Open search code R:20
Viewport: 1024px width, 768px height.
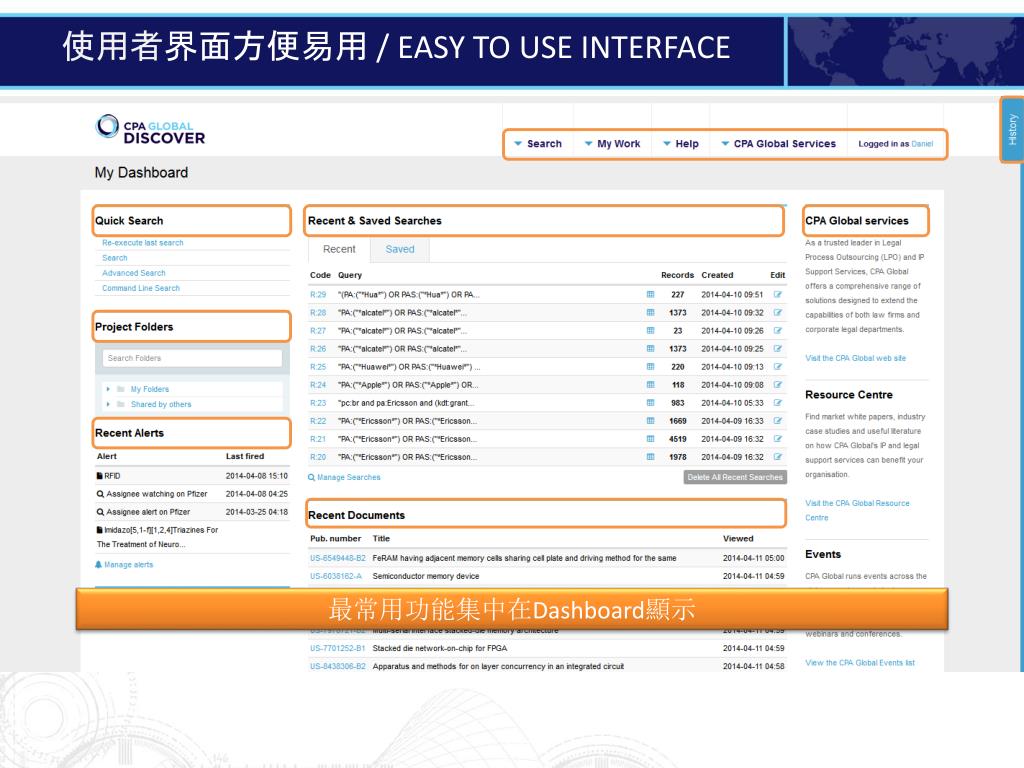[x=318, y=457]
